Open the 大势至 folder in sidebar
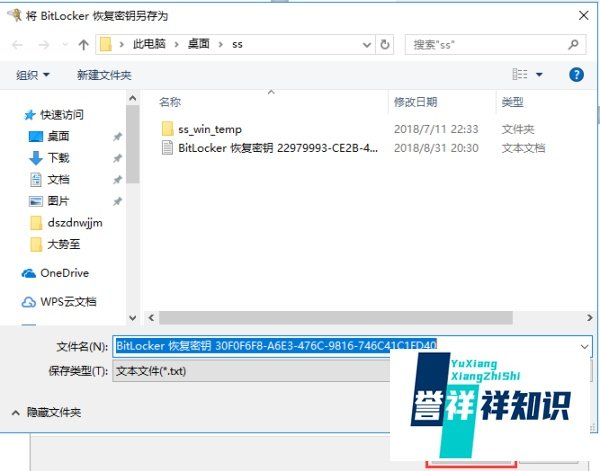The image size is (600, 471). [x=64, y=244]
